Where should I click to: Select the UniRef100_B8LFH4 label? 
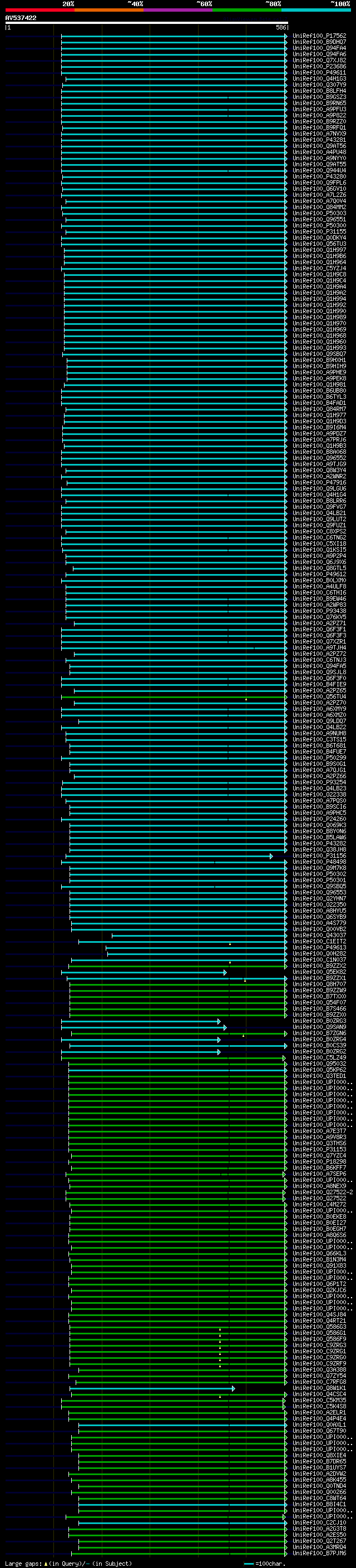point(319,91)
